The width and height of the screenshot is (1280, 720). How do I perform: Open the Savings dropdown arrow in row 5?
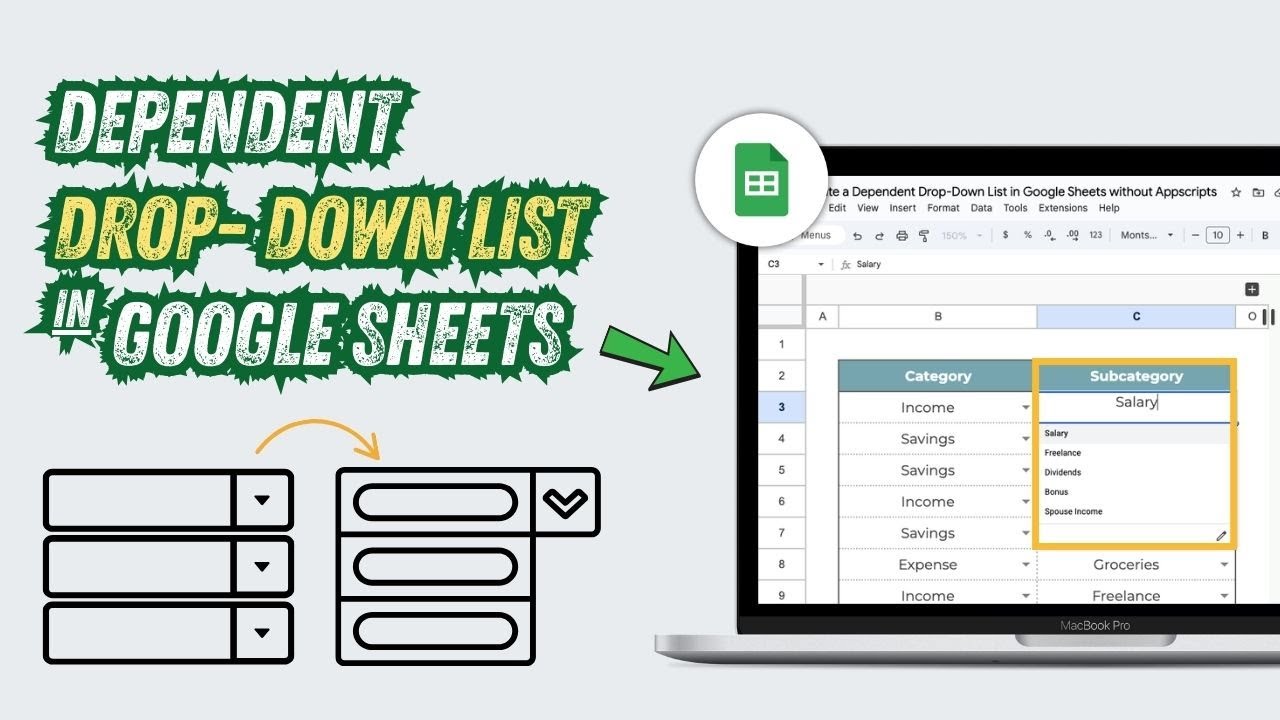[1026, 471]
